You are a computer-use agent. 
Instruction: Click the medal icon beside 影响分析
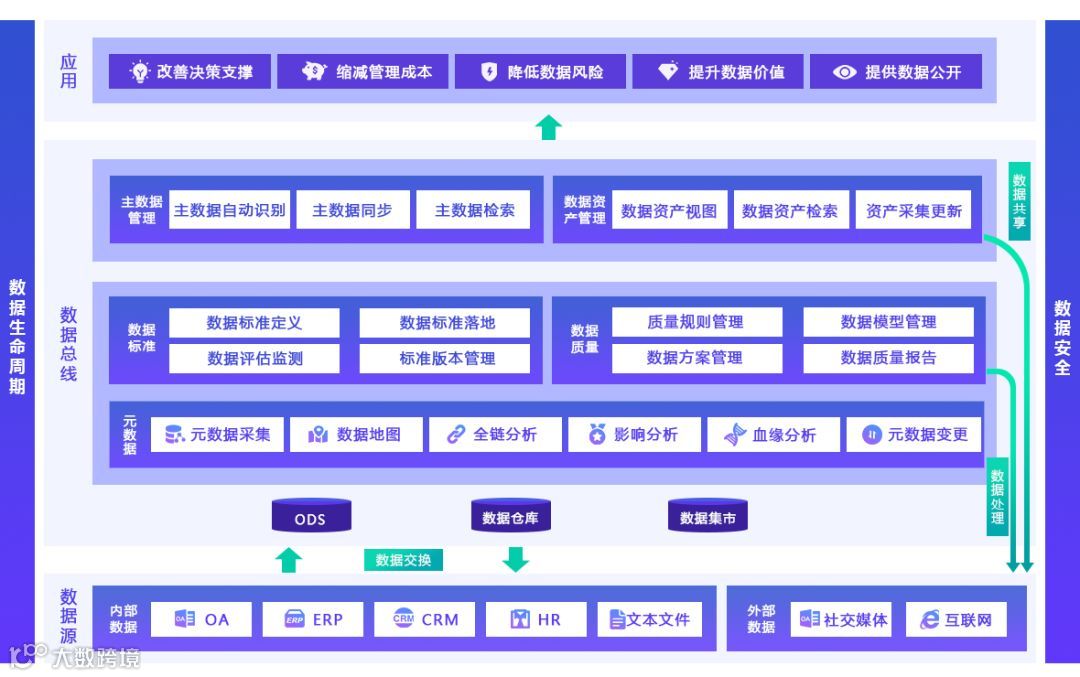click(597, 434)
